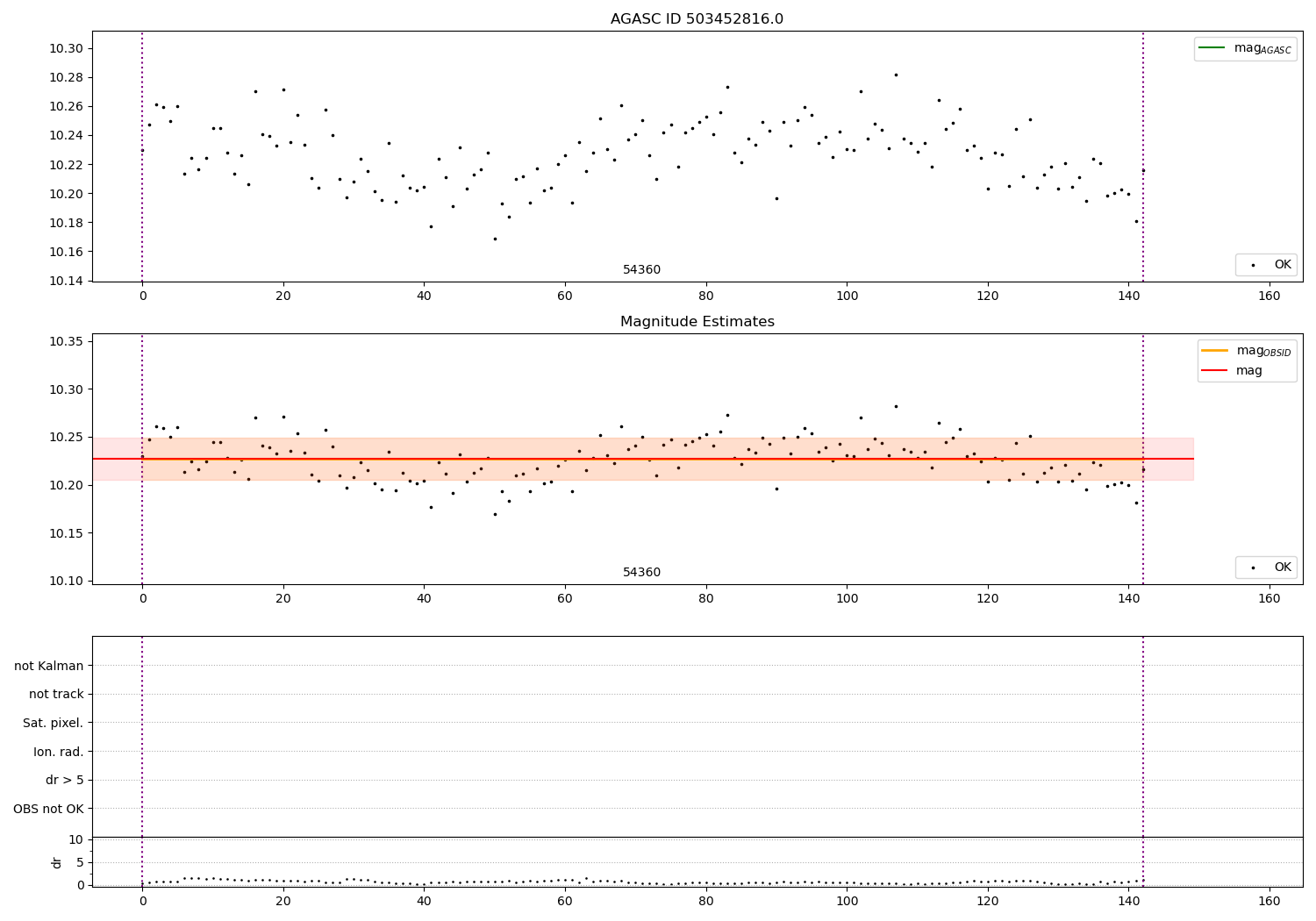This screenshot has height=921, width=1316.
Task: Click x-axis tick 60 under AGASC ID plot
Action: 564,296
